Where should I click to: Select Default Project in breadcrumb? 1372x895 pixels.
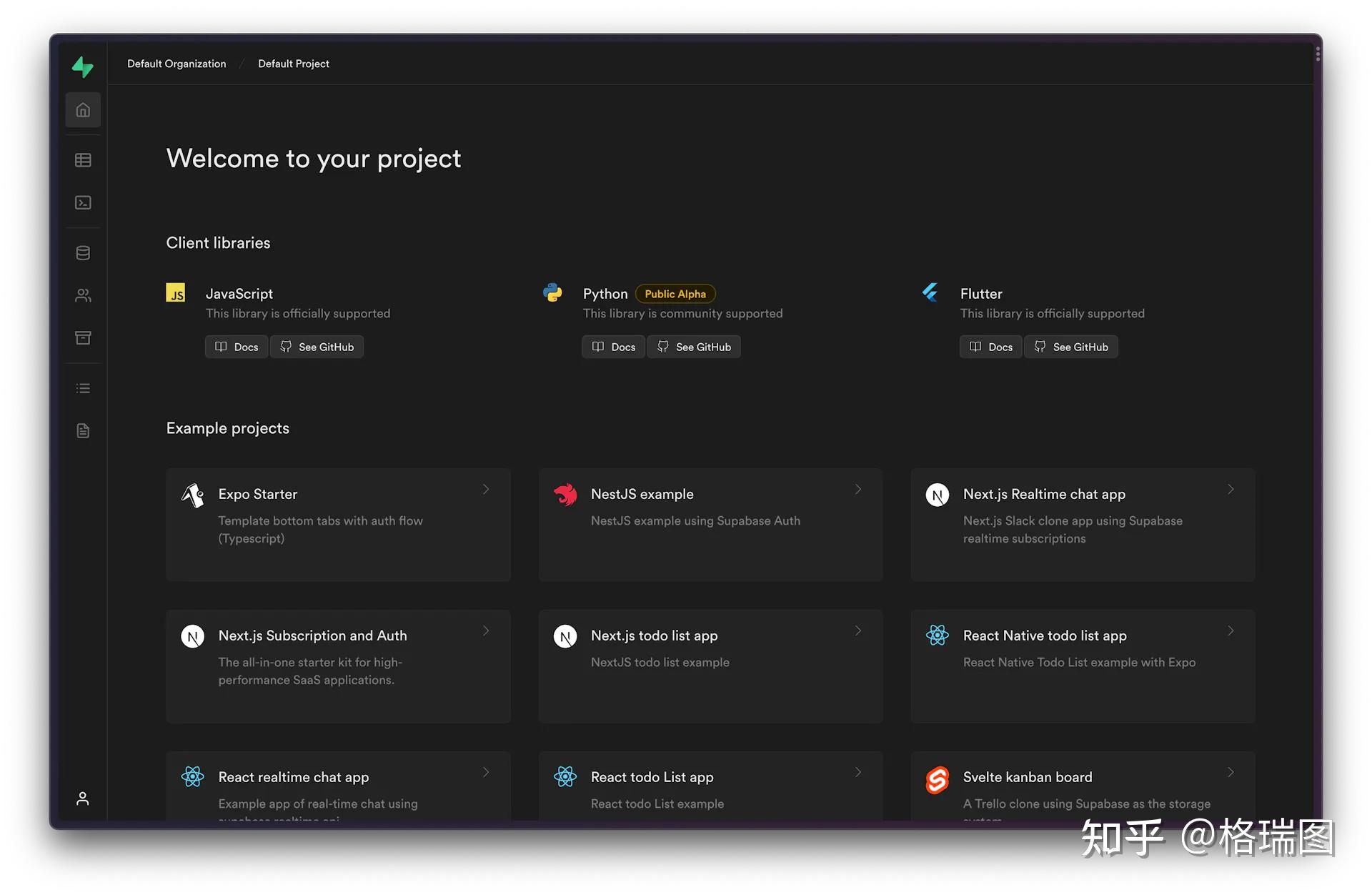click(x=293, y=64)
